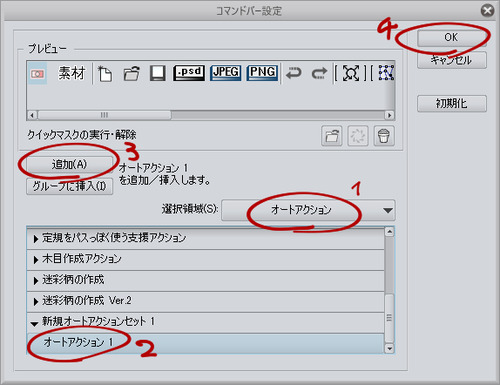The width and height of the screenshot is (500, 385).
Task: Close the コマンドバー設定 dialog
Action: point(487,11)
